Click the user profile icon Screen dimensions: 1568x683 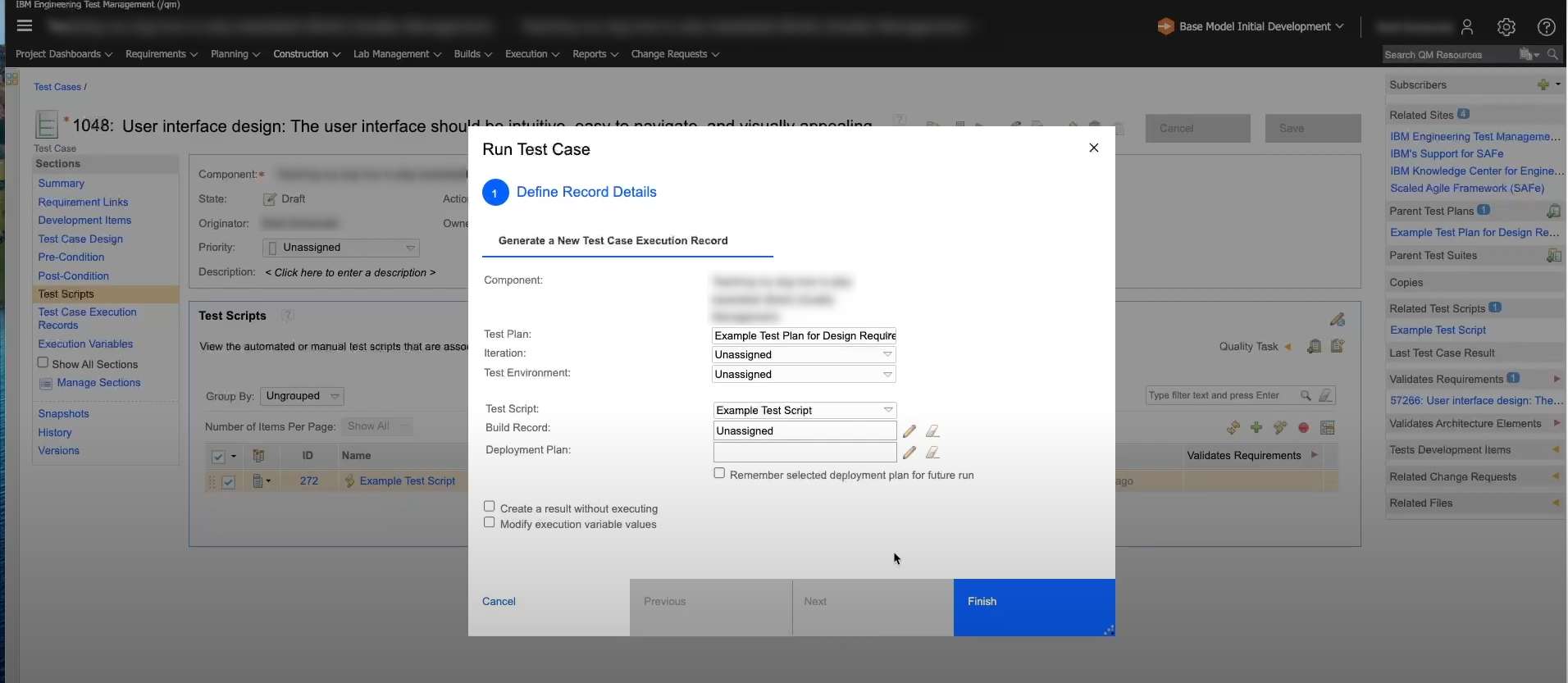pos(1467,27)
